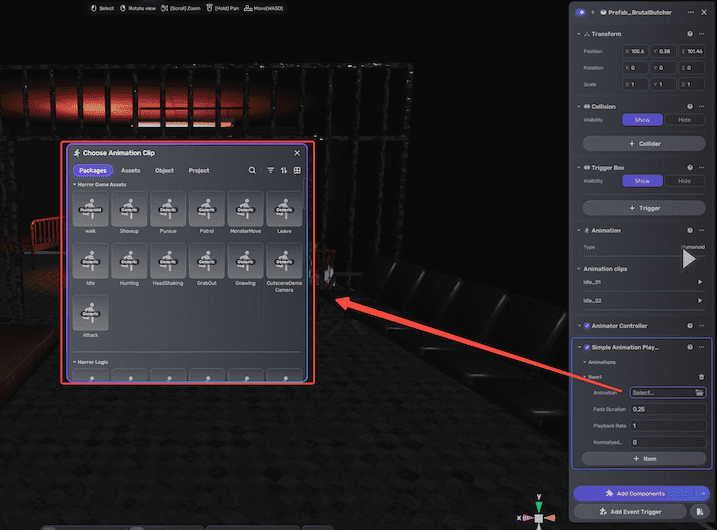The height and width of the screenshot is (530, 717).
Task: Switch to the Assets tab
Action: click(x=130, y=170)
